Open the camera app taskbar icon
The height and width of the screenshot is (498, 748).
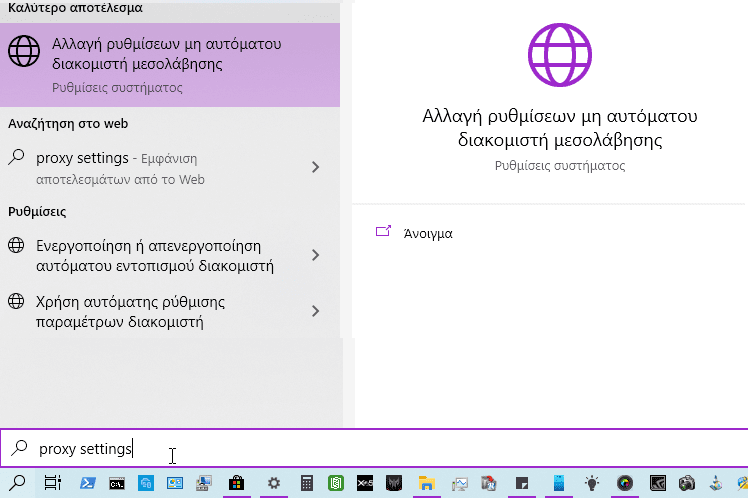[x=686, y=483]
